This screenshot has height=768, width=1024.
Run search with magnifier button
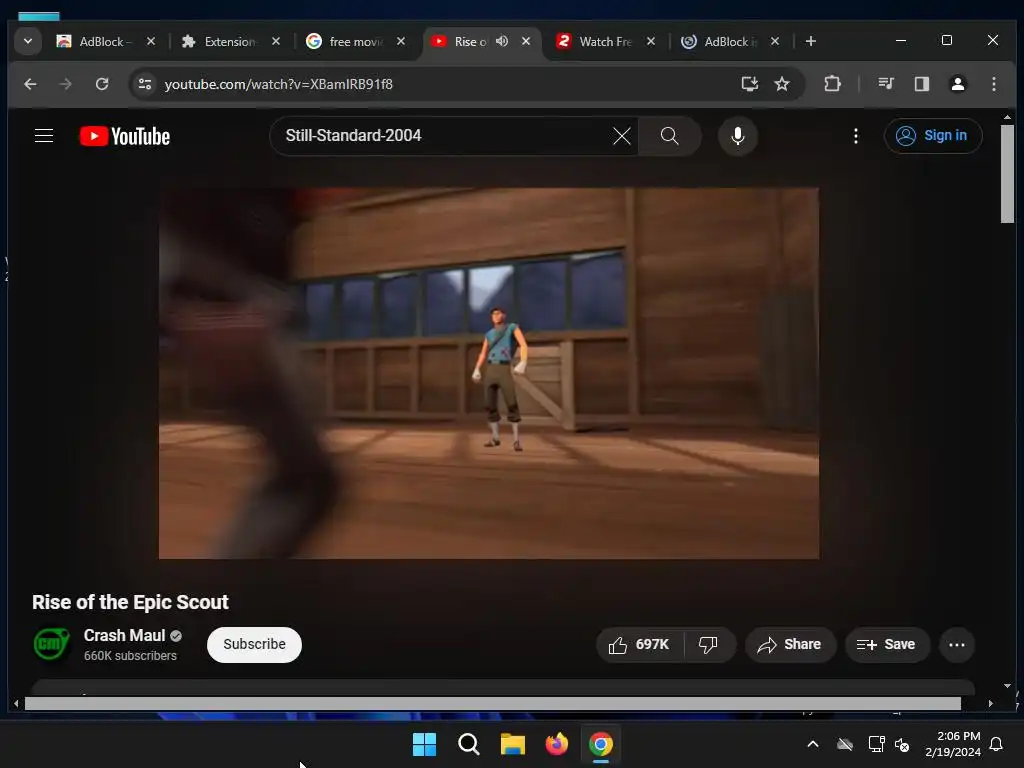tap(669, 136)
